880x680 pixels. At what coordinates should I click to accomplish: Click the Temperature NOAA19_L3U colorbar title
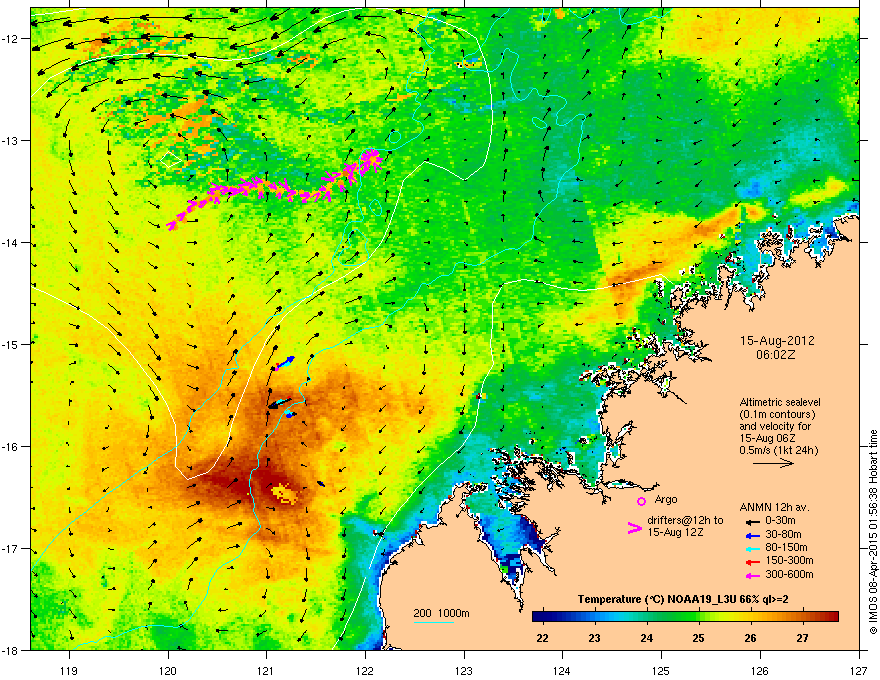pos(683,599)
